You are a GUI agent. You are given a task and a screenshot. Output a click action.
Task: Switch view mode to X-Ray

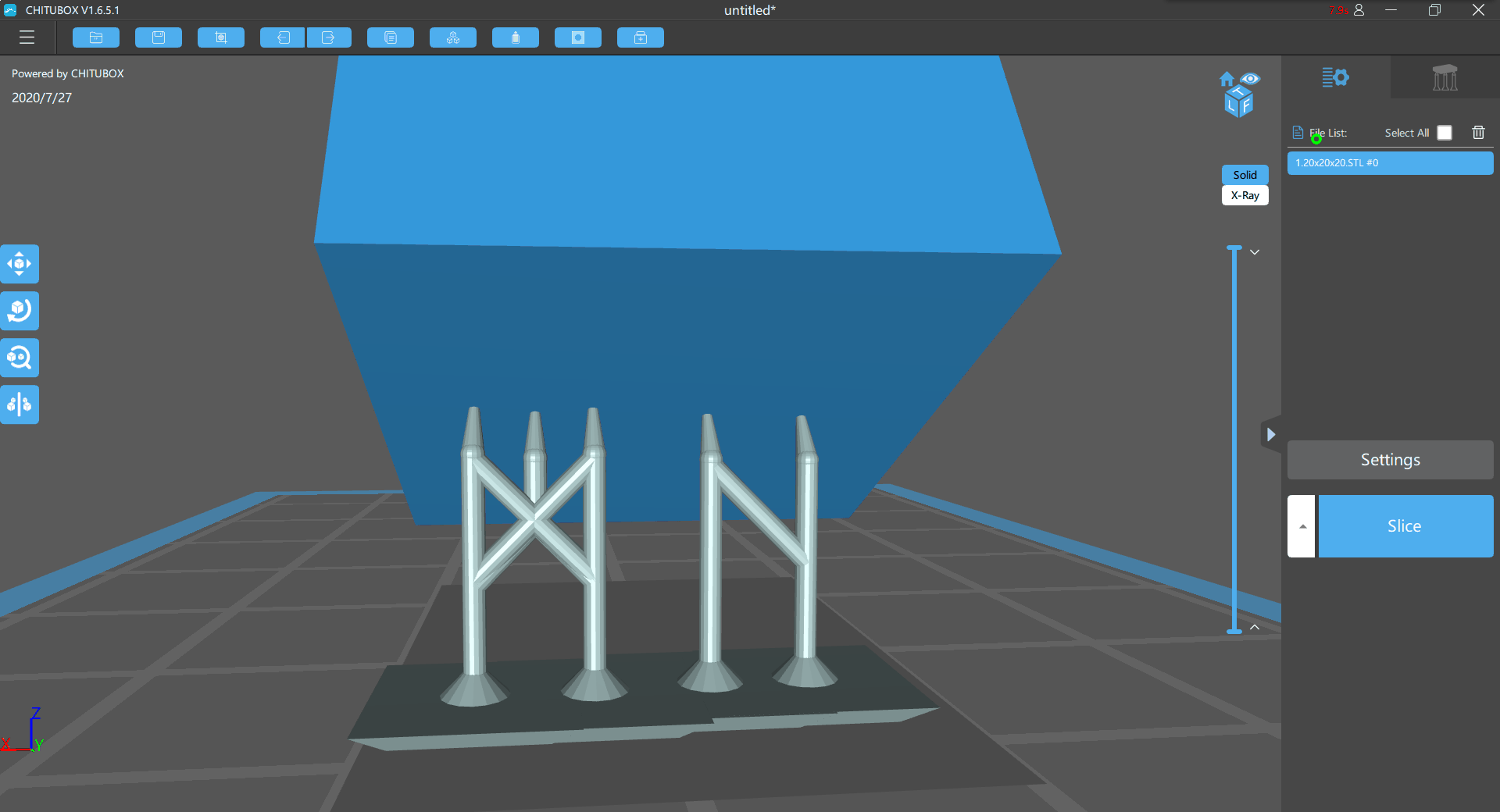(x=1245, y=195)
